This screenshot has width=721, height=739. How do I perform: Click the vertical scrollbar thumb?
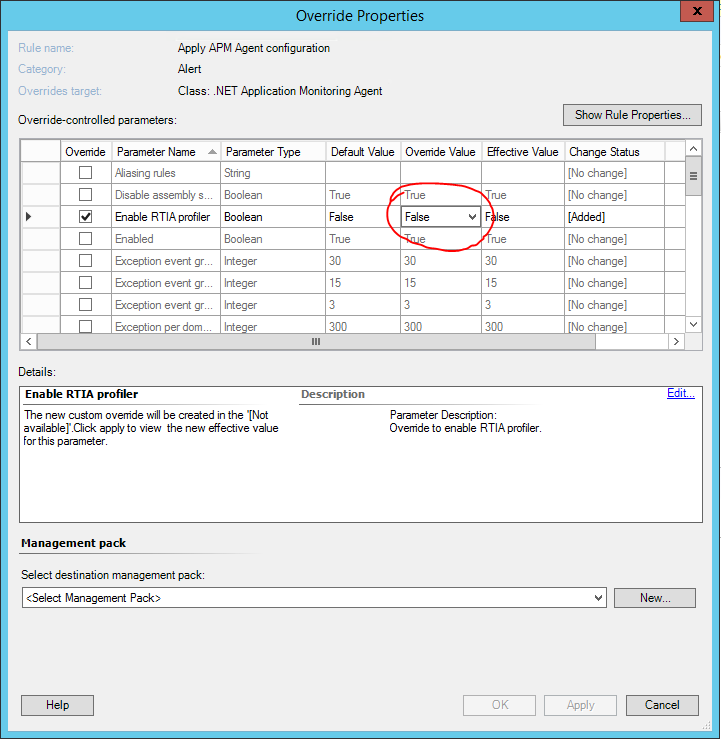[693, 176]
